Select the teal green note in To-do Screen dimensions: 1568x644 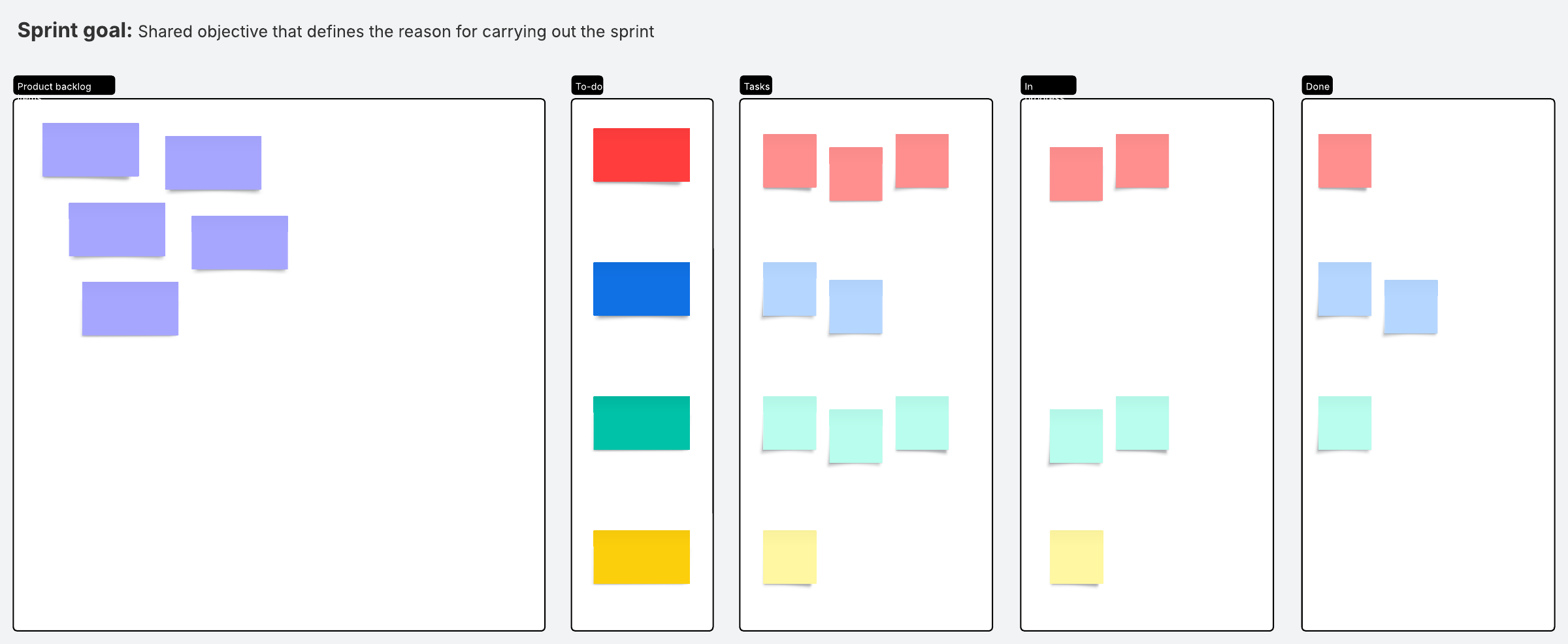pyautogui.click(x=641, y=423)
